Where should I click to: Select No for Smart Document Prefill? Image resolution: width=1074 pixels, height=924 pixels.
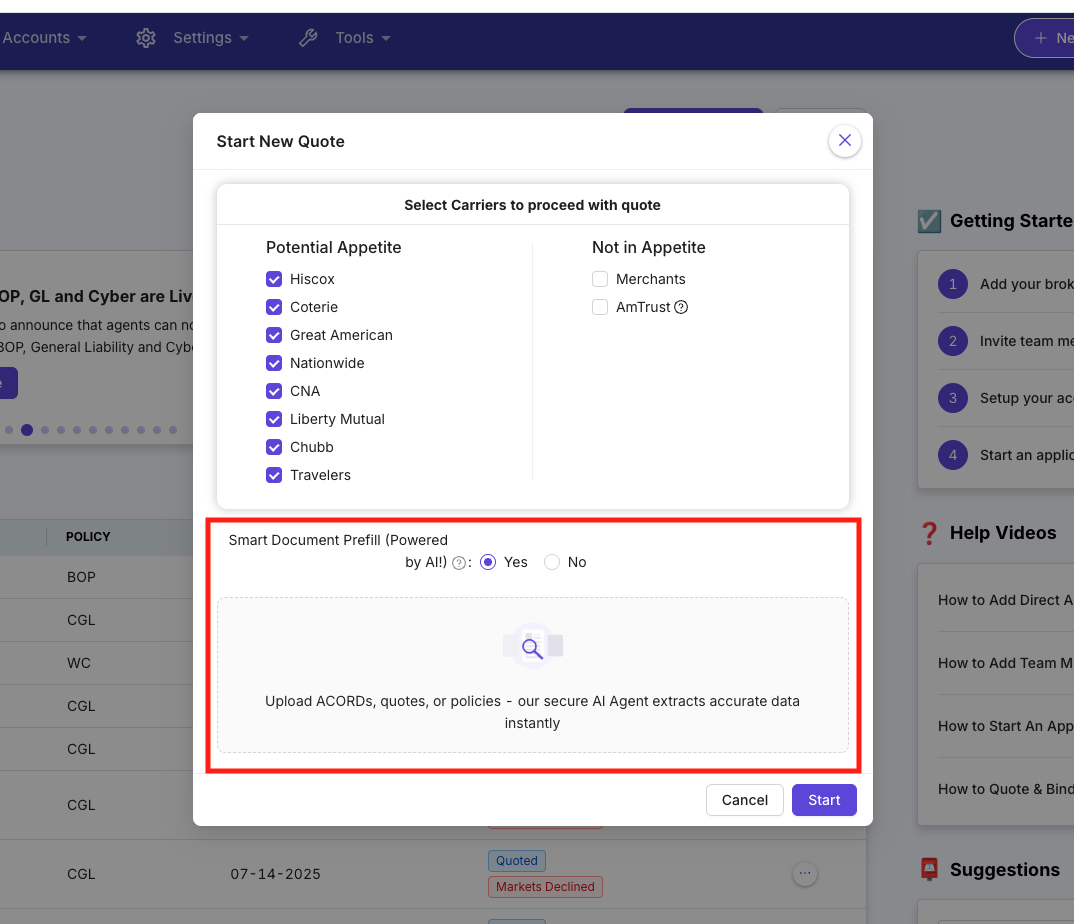[x=551, y=562]
